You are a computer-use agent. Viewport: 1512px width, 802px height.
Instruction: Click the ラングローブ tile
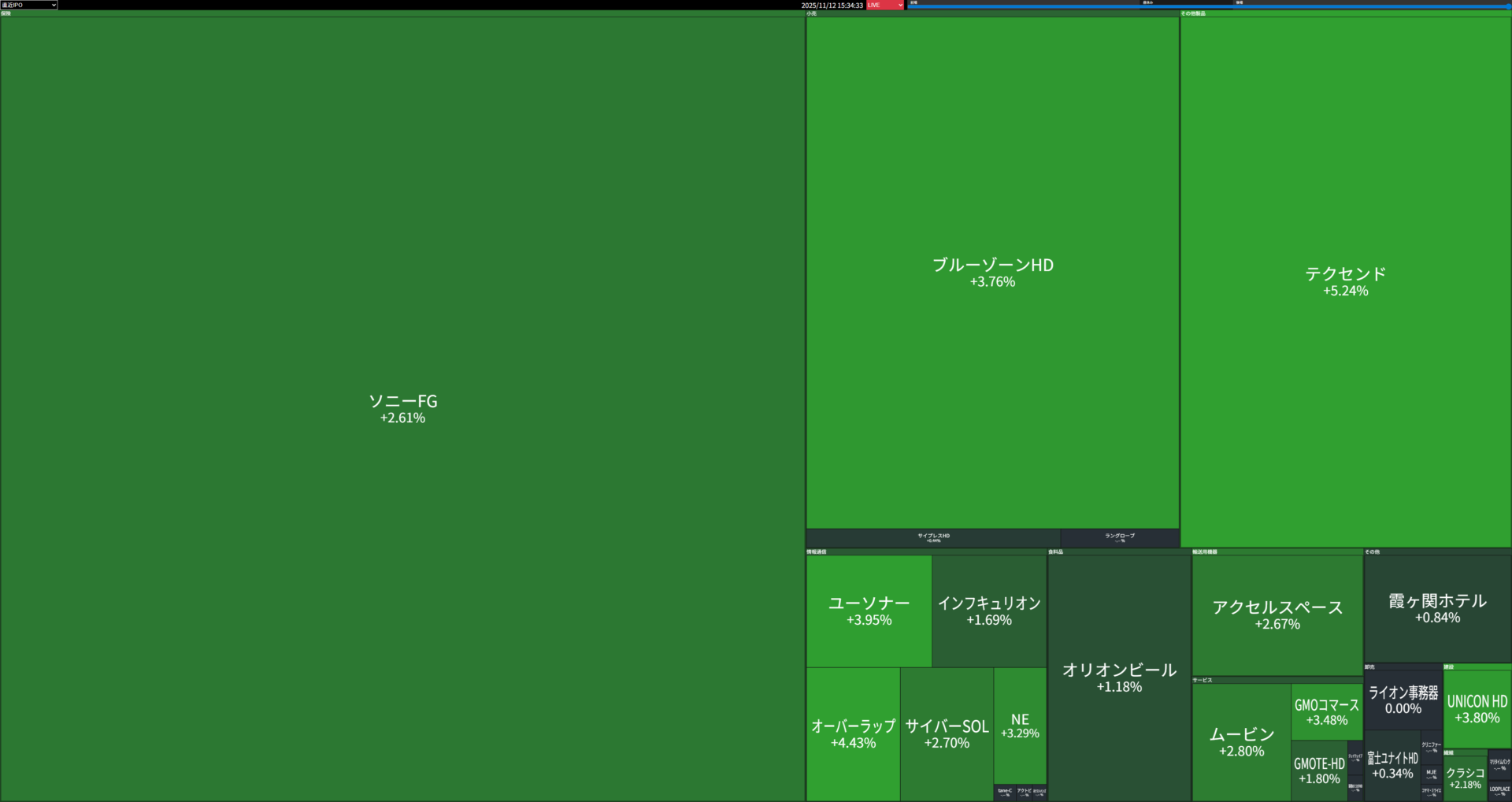pos(1119,538)
